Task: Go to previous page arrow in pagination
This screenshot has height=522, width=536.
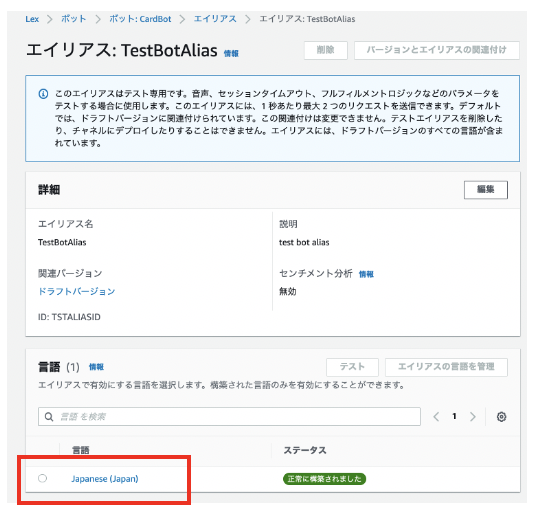Action: pyautogui.click(x=436, y=416)
